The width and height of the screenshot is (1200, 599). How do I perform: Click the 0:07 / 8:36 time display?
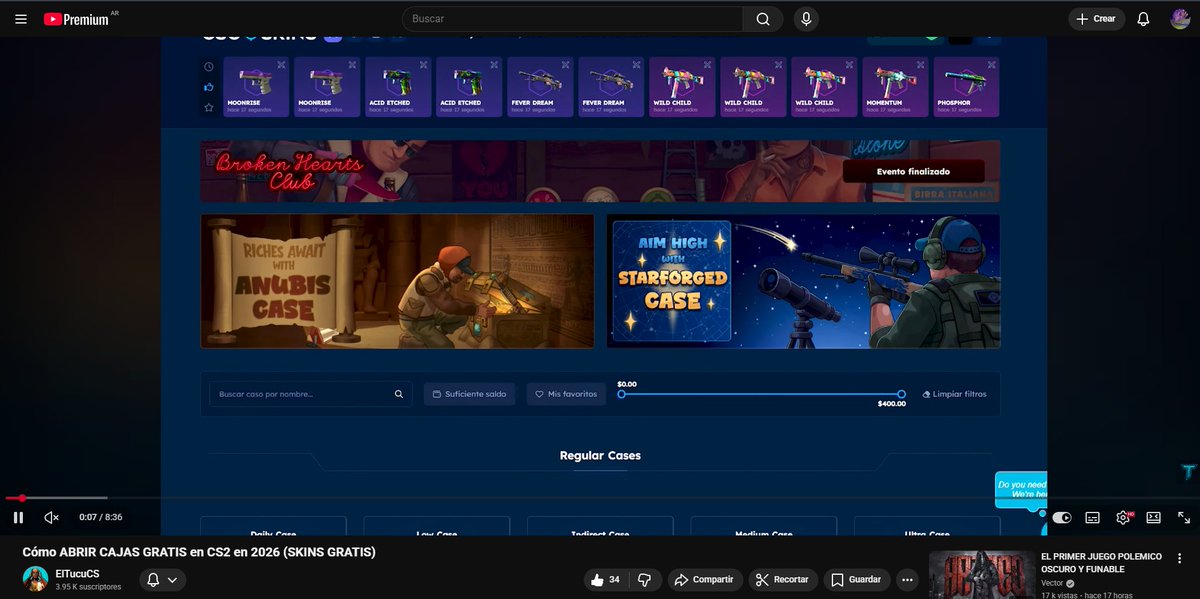(x=101, y=517)
